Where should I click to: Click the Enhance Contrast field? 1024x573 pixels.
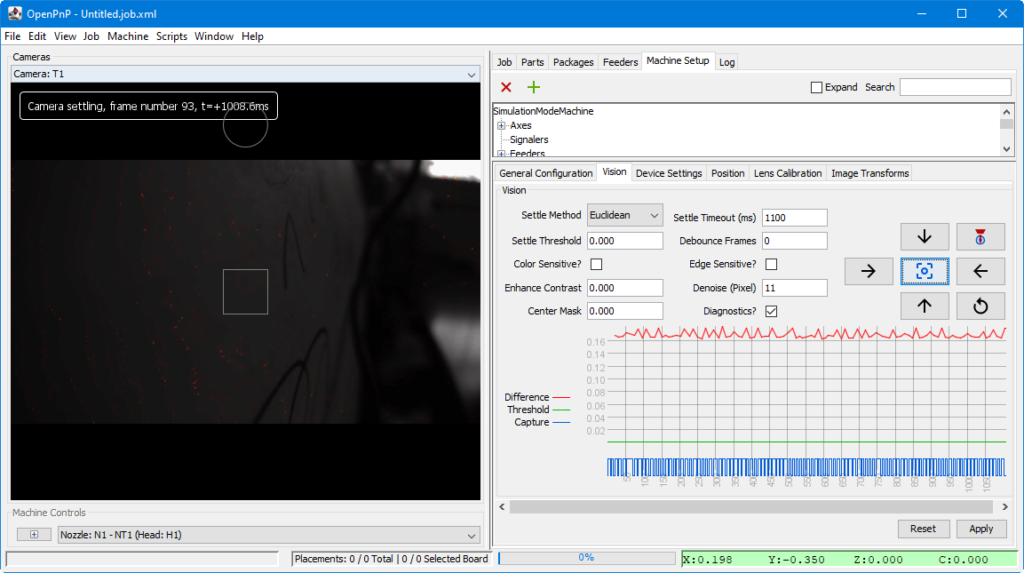pyautogui.click(x=624, y=287)
